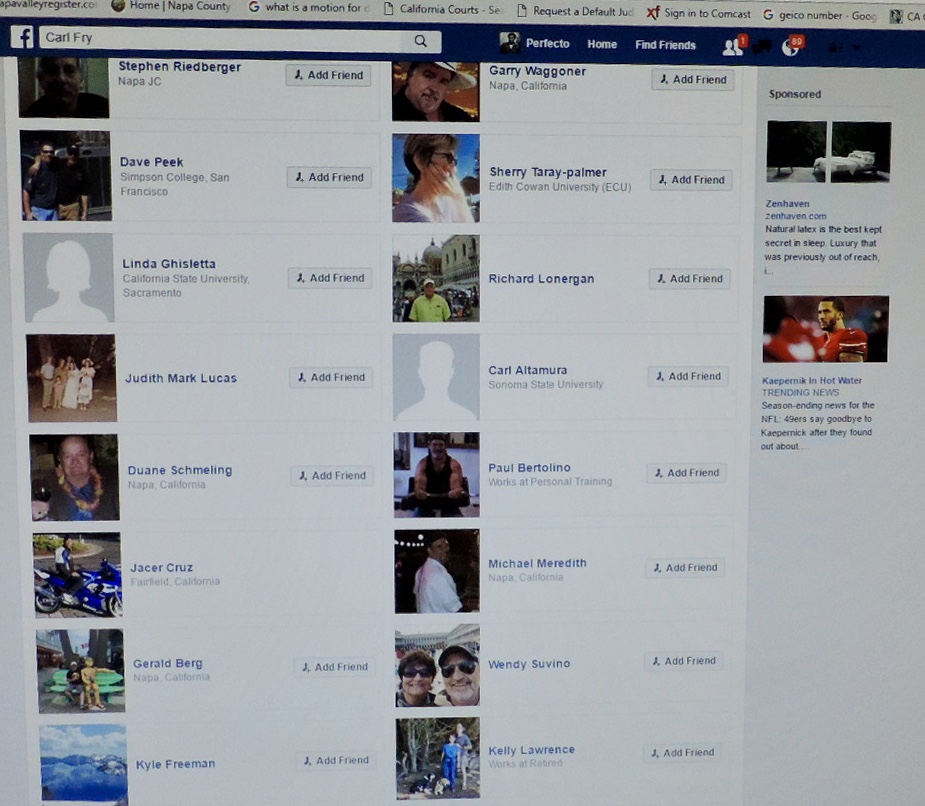Open Wendy Suvino's profile name
The width and height of the screenshot is (925, 806).
coord(529,664)
